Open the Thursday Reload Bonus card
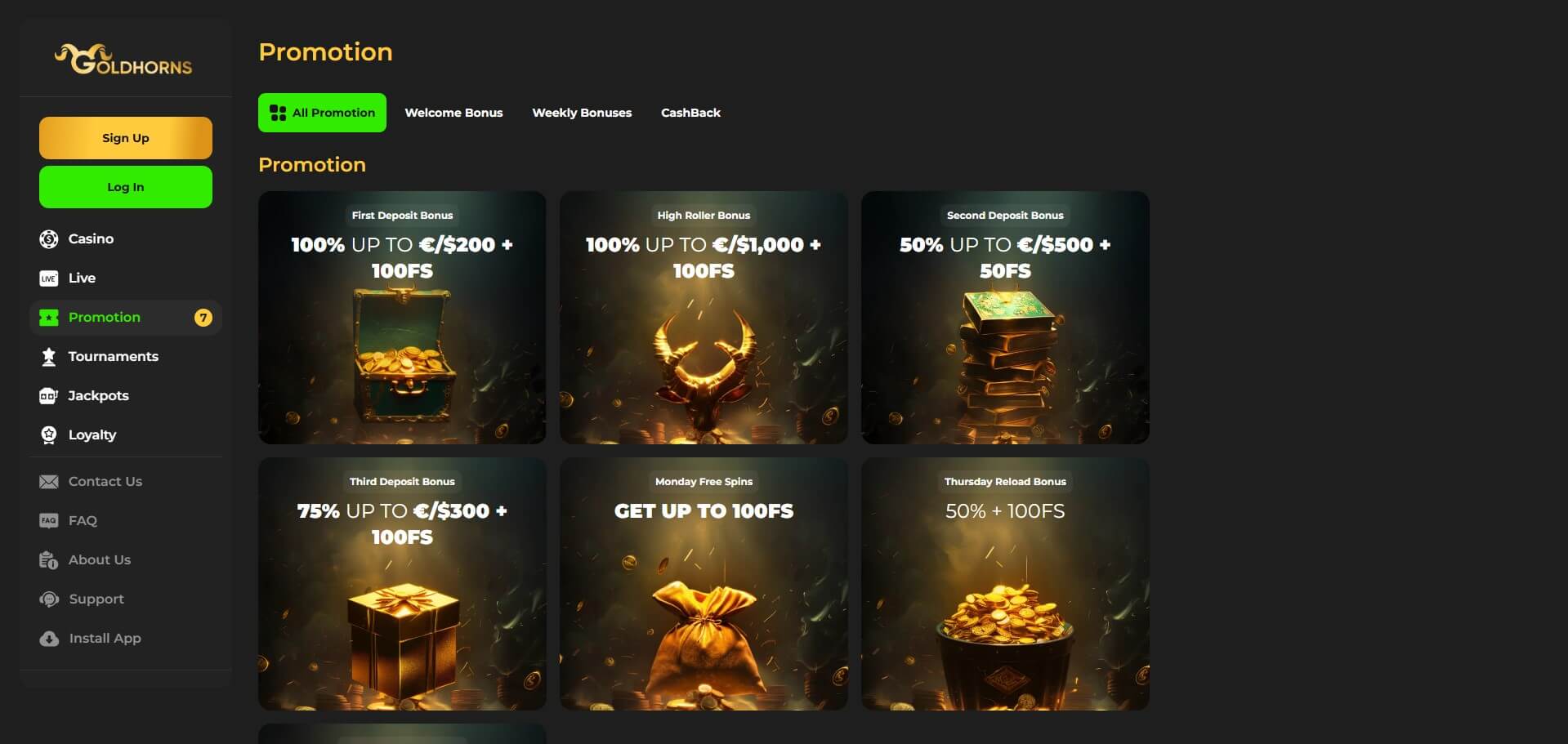Viewport: 1568px width, 744px height. (x=1005, y=584)
